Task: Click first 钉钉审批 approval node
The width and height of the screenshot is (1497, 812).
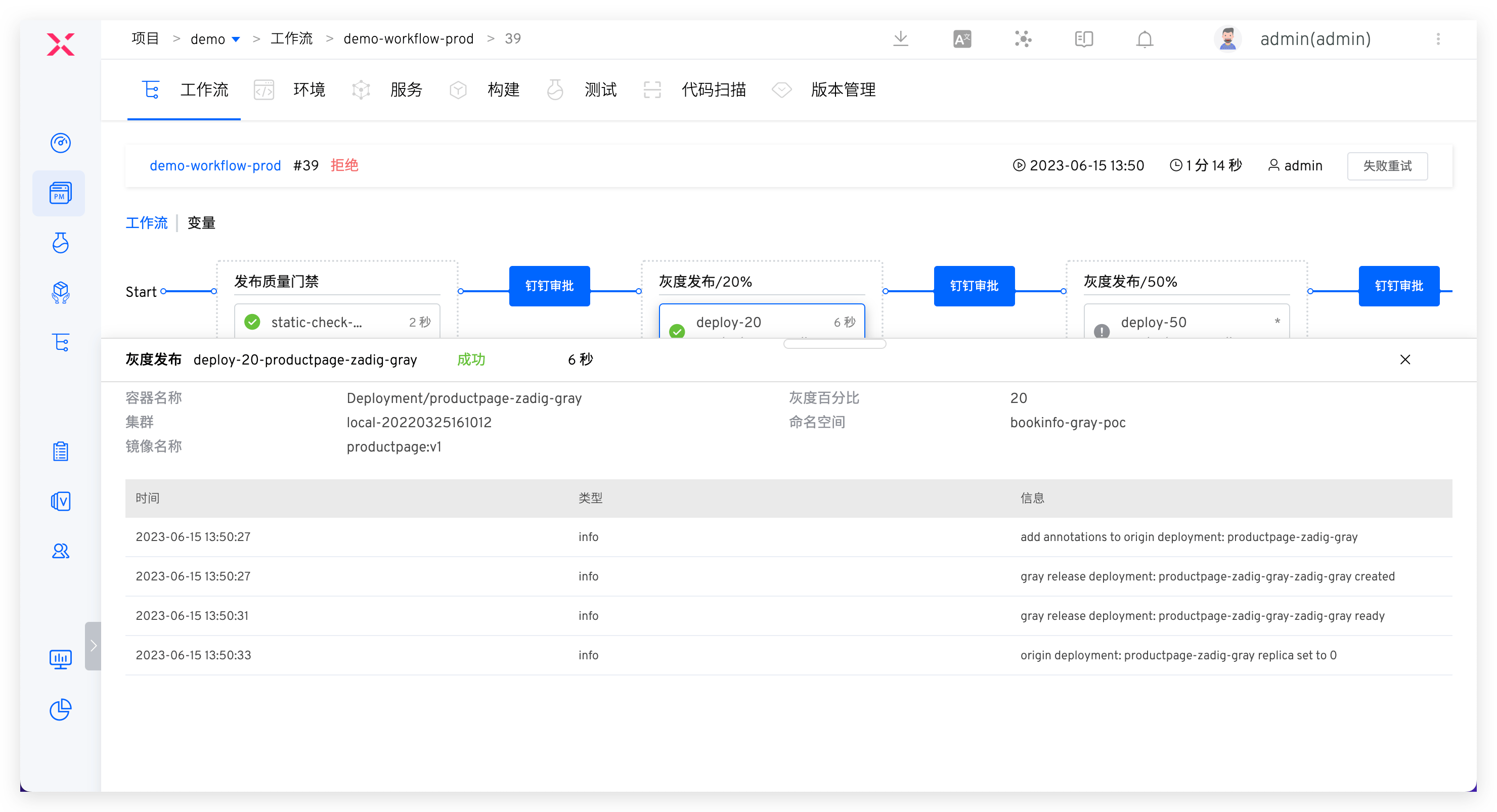Action: pos(549,286)
